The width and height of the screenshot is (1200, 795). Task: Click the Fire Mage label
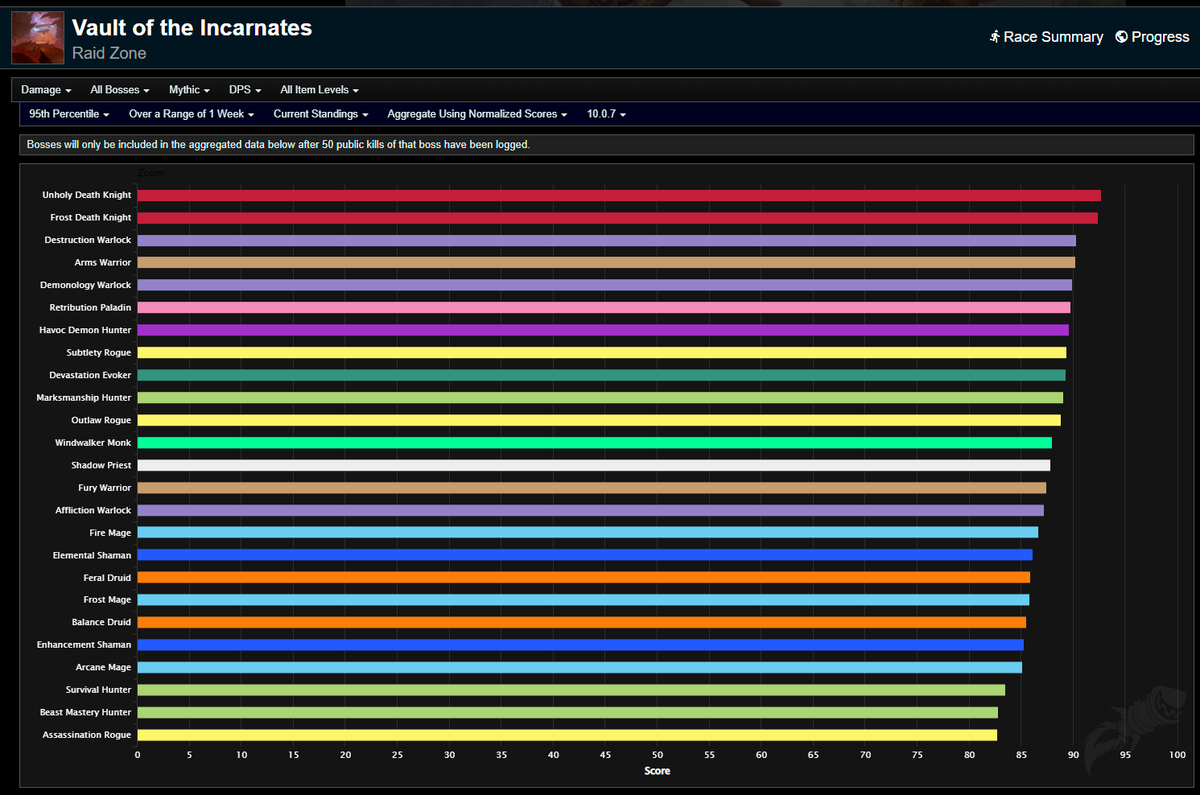(110, 533)
